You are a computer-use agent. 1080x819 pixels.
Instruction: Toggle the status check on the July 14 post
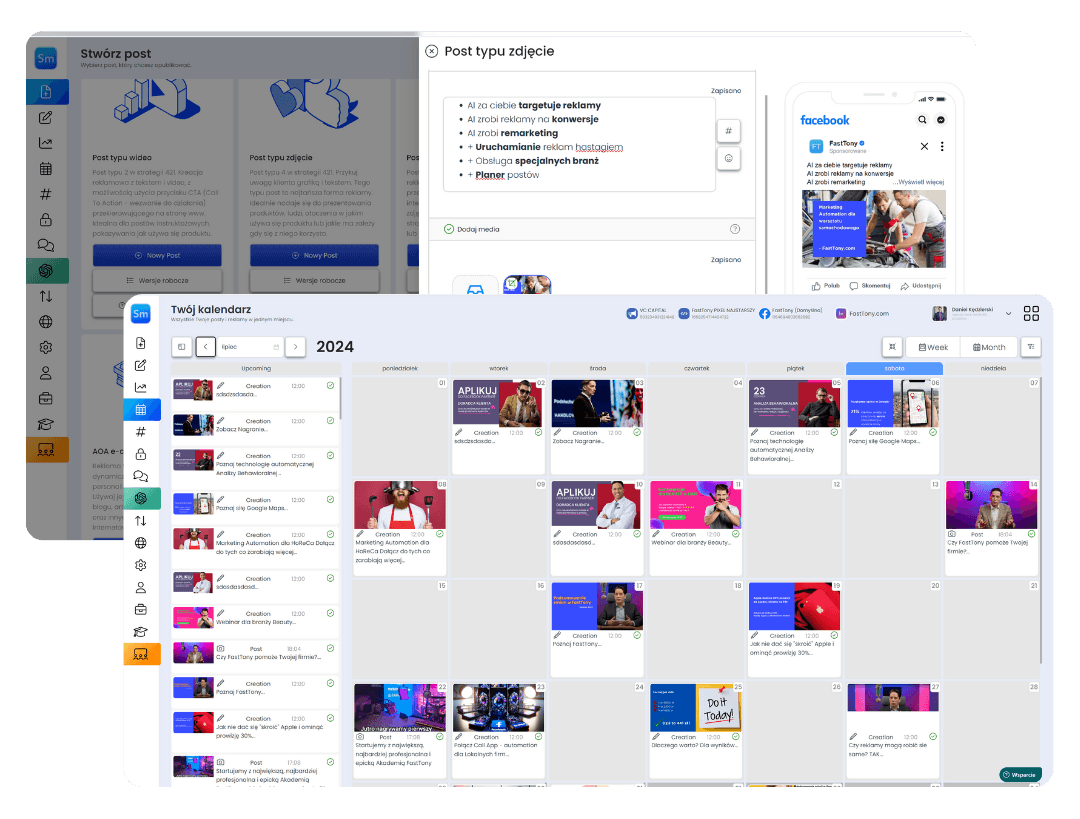coord(1032,534)
